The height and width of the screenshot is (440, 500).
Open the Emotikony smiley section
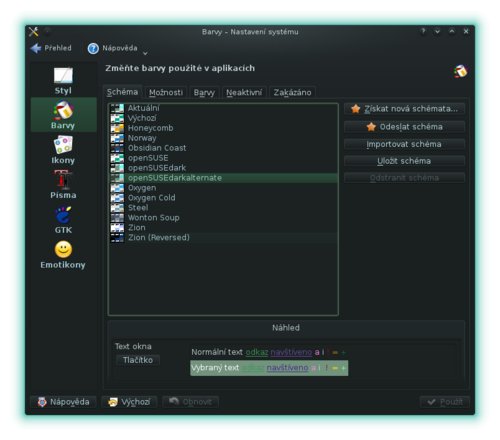63,255
